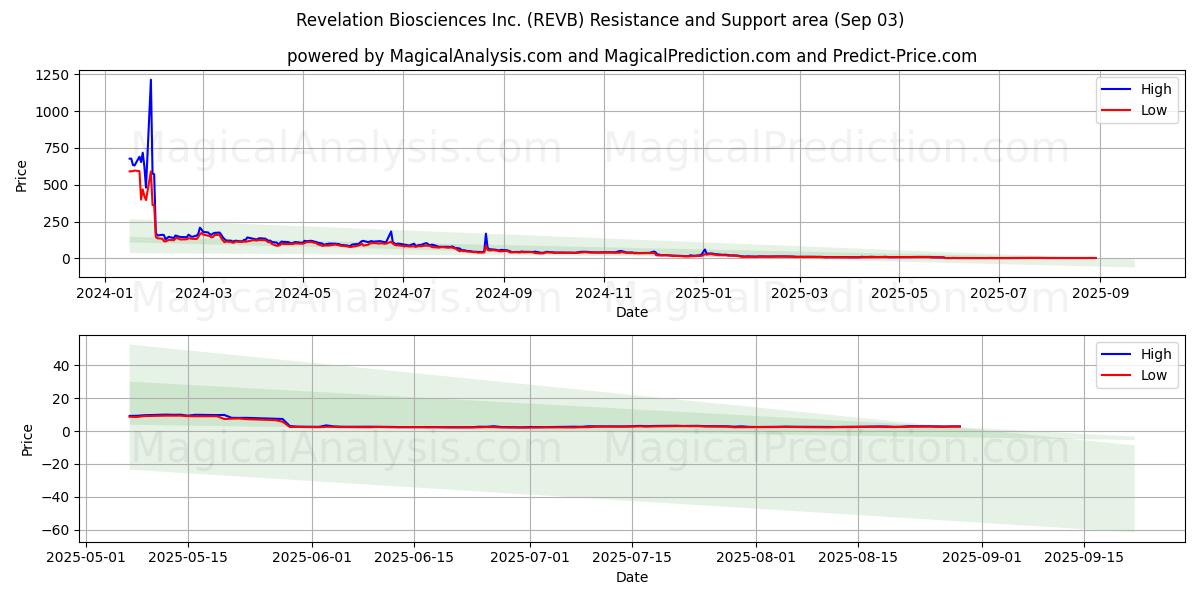Click the 250 y-axis tick label

coord(55,222)
